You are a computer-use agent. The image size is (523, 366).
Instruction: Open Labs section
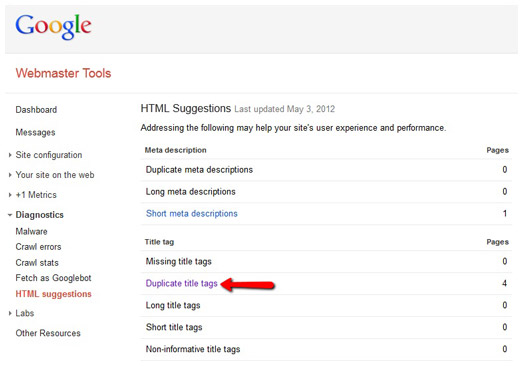pyautogui.click(x=25, y=313)
